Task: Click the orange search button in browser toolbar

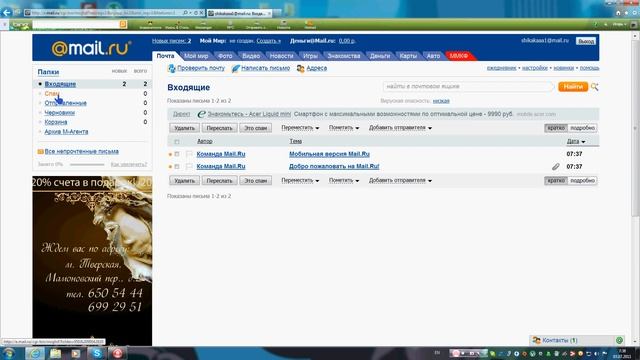Action: point(123,24)
